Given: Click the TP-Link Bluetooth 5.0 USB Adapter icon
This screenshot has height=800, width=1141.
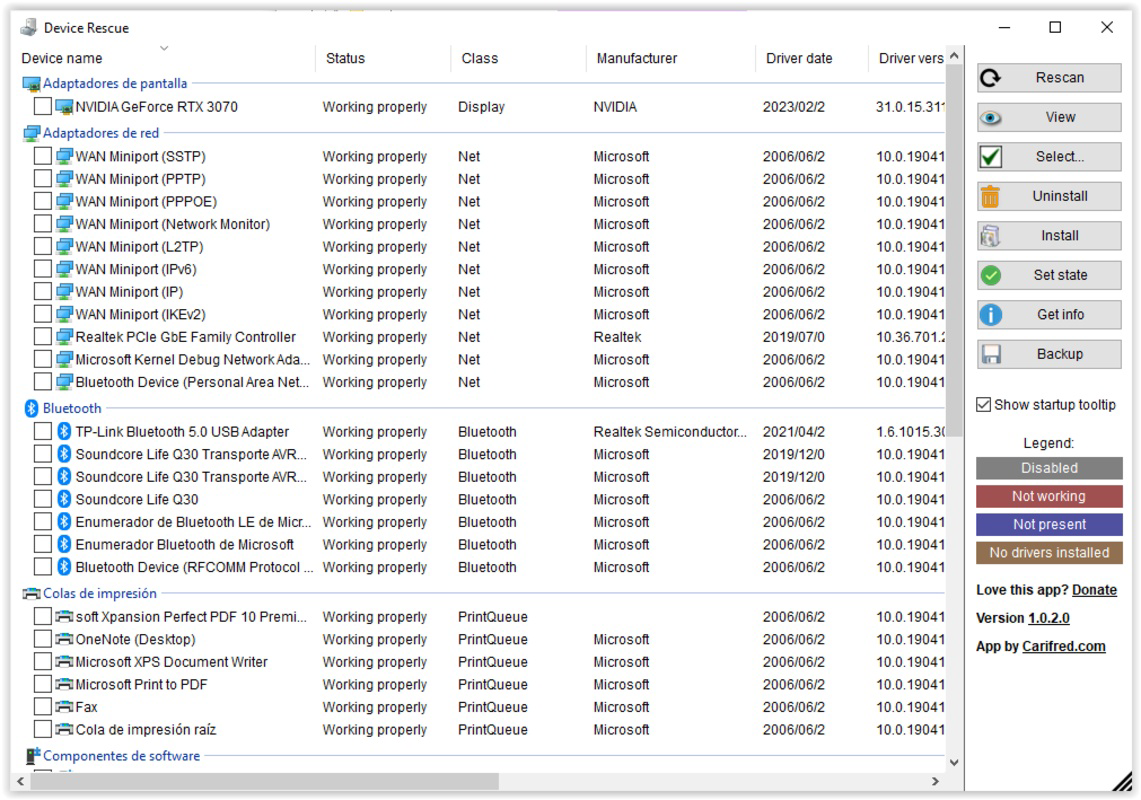Looking at the screenshot, I should point(64,432).
